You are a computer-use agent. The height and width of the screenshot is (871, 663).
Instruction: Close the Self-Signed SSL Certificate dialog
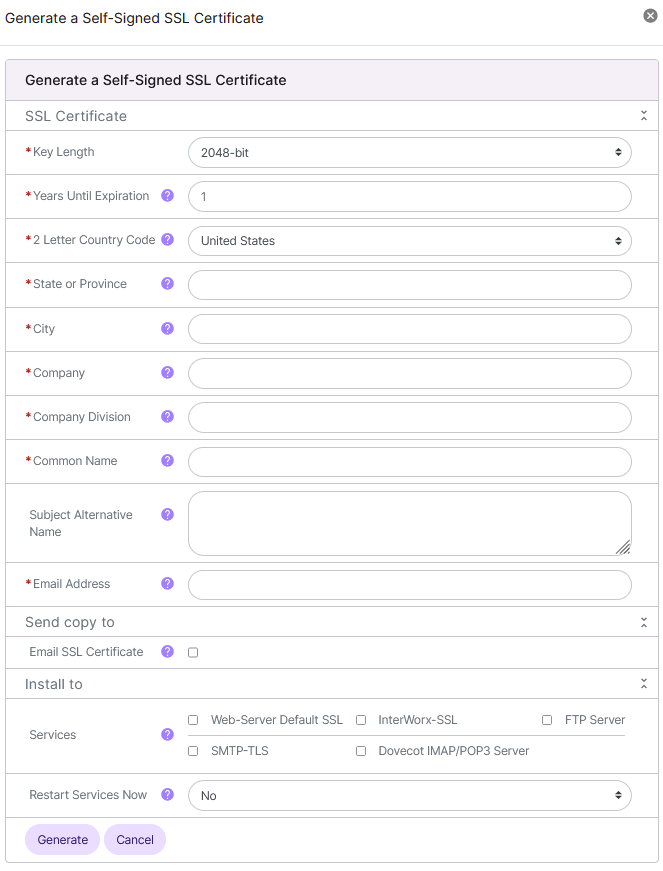click(x=650, y=16)
